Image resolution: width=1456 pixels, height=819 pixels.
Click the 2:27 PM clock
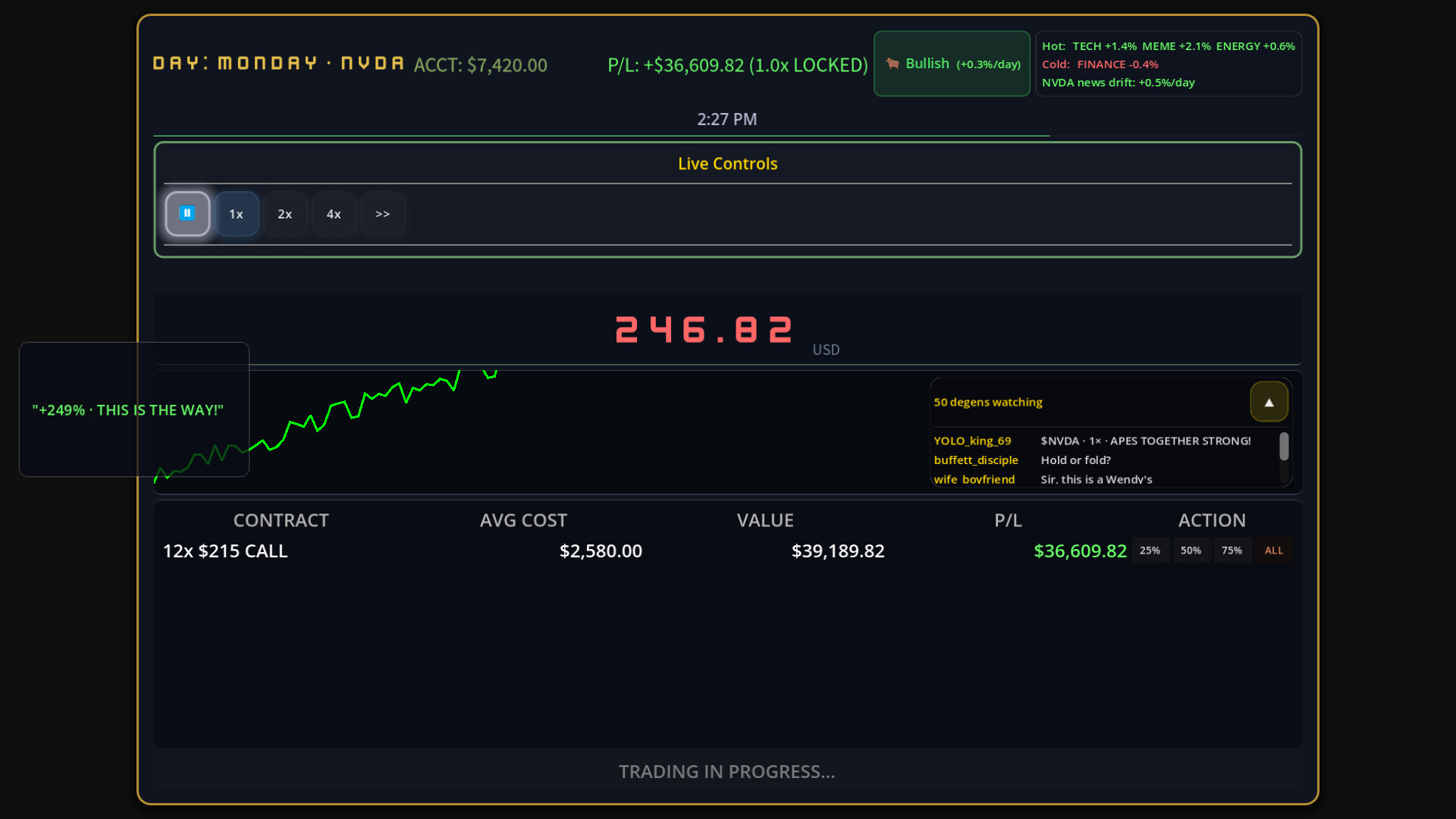pyautogui.click(x=727, y=119)
